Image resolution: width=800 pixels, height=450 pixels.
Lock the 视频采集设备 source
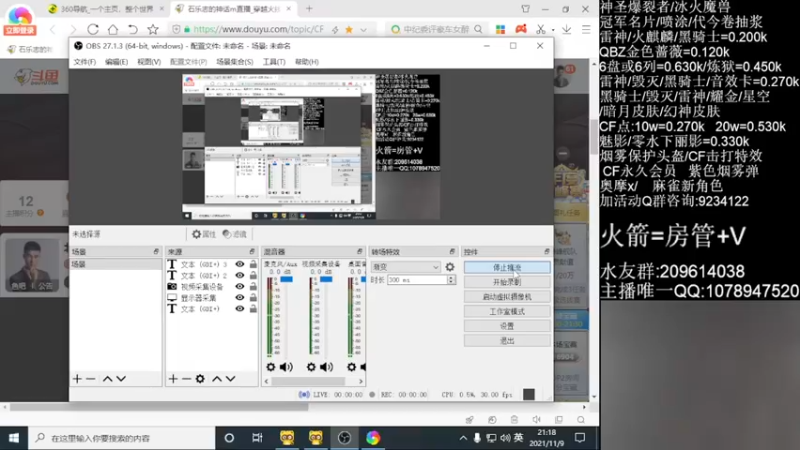point(253,287)
